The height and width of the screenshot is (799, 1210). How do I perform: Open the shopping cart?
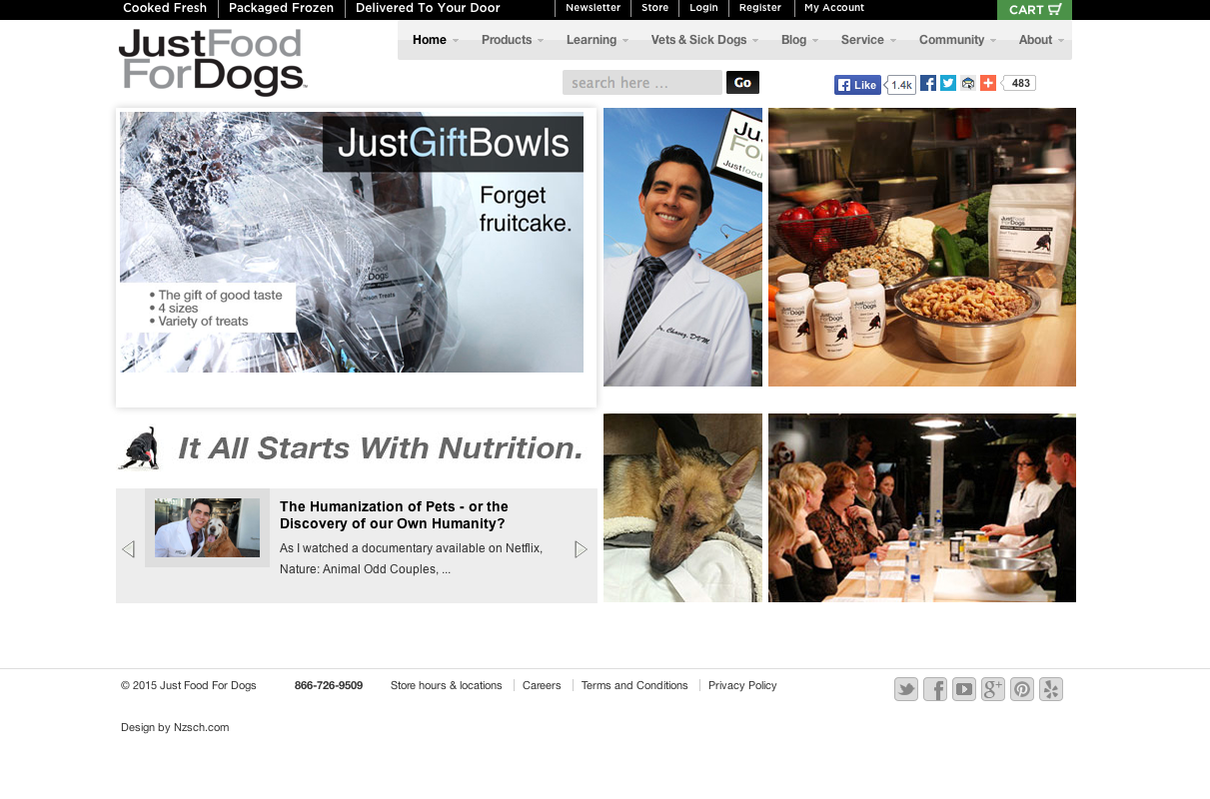(x=1034, y=10)
